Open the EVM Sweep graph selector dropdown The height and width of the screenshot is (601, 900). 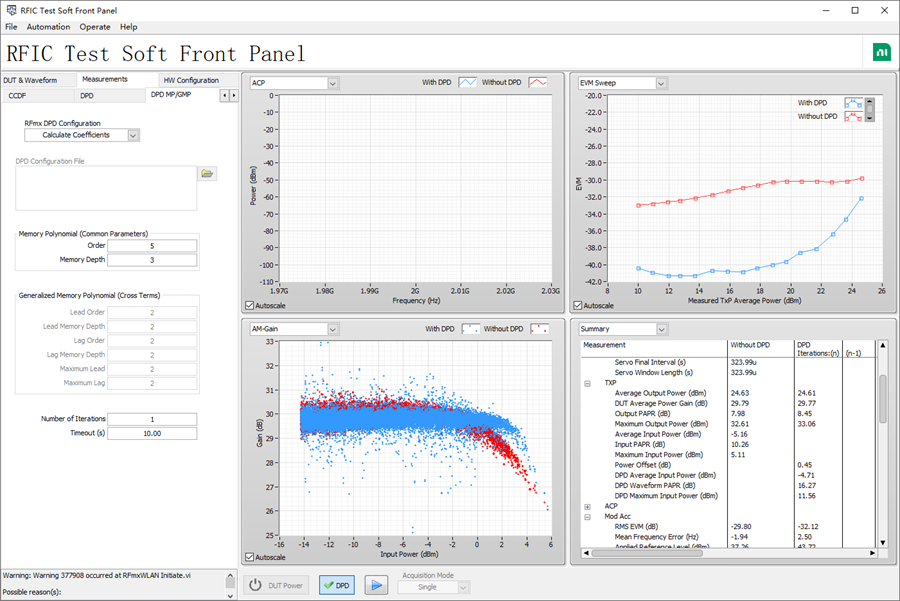pyautogui.click(x=661, y=83)
